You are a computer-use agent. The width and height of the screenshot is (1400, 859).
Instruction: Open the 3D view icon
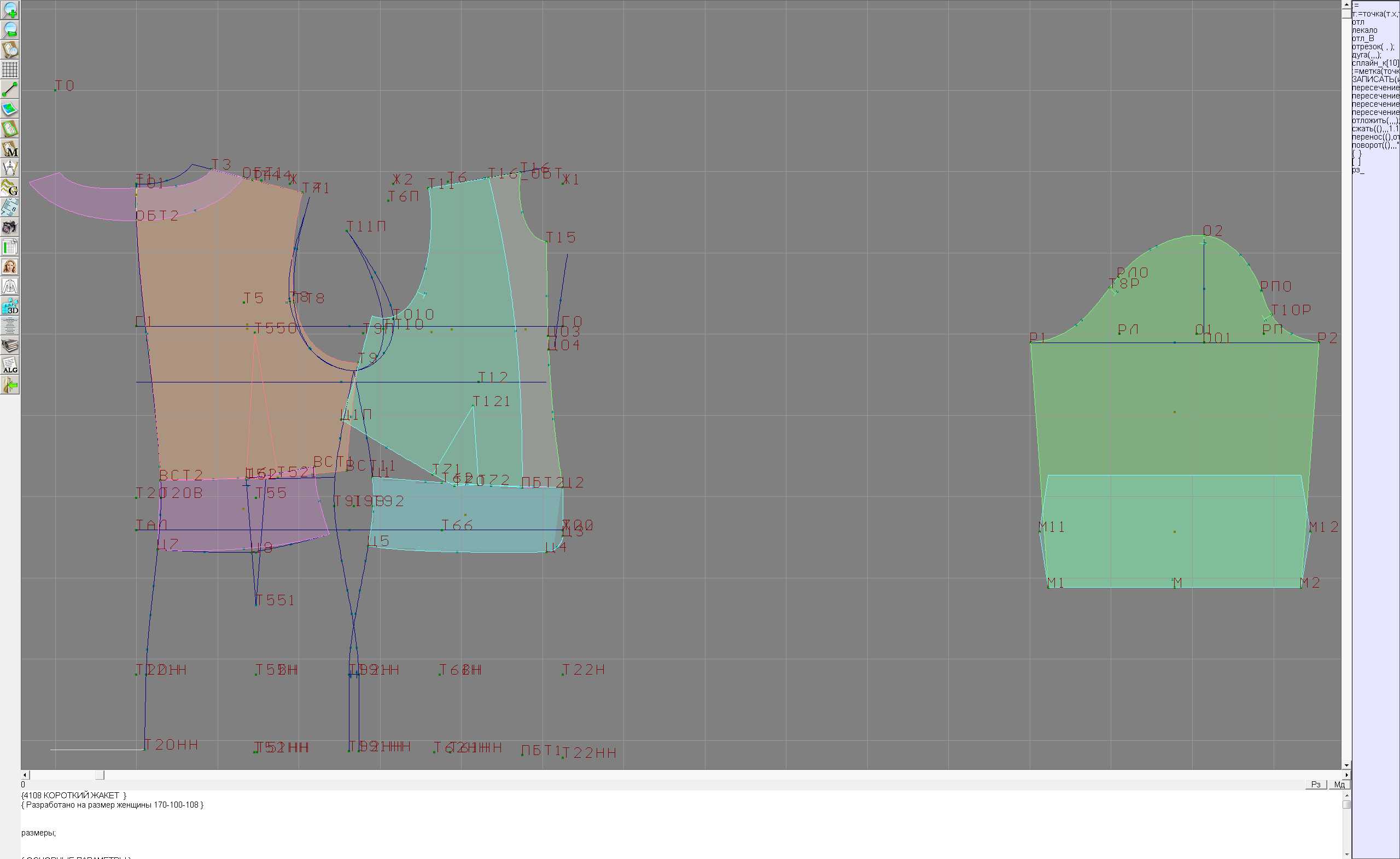click(x=10, y=306)
